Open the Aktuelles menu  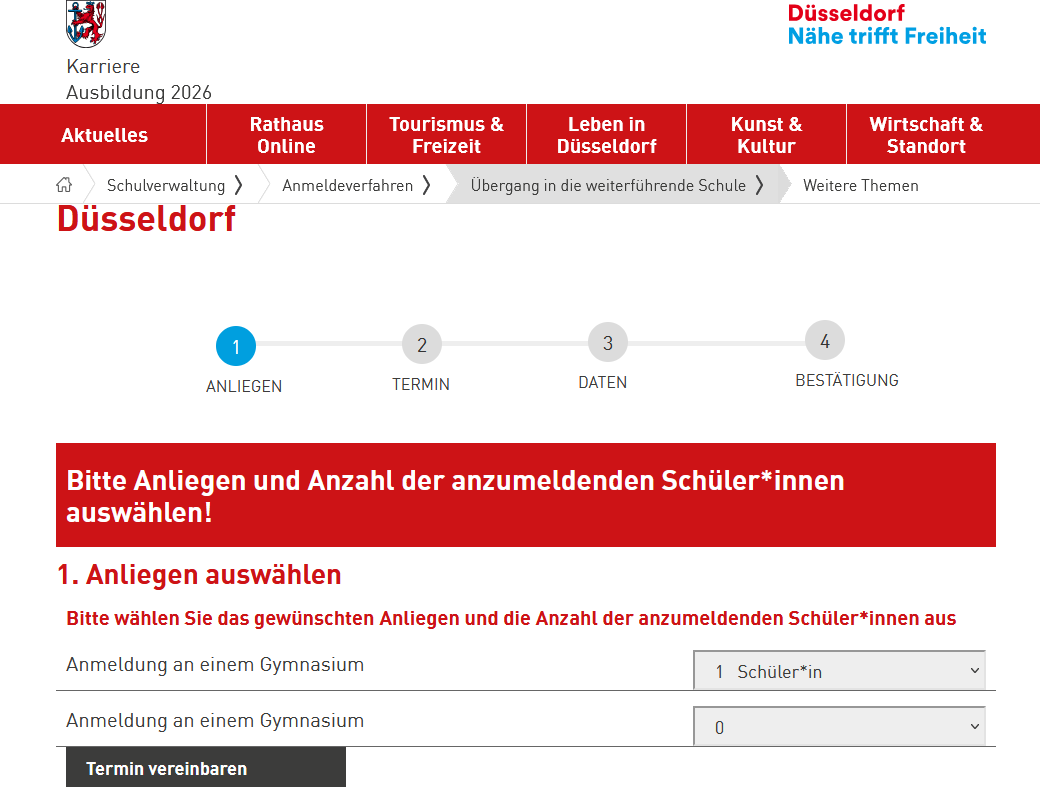point(104,135)
